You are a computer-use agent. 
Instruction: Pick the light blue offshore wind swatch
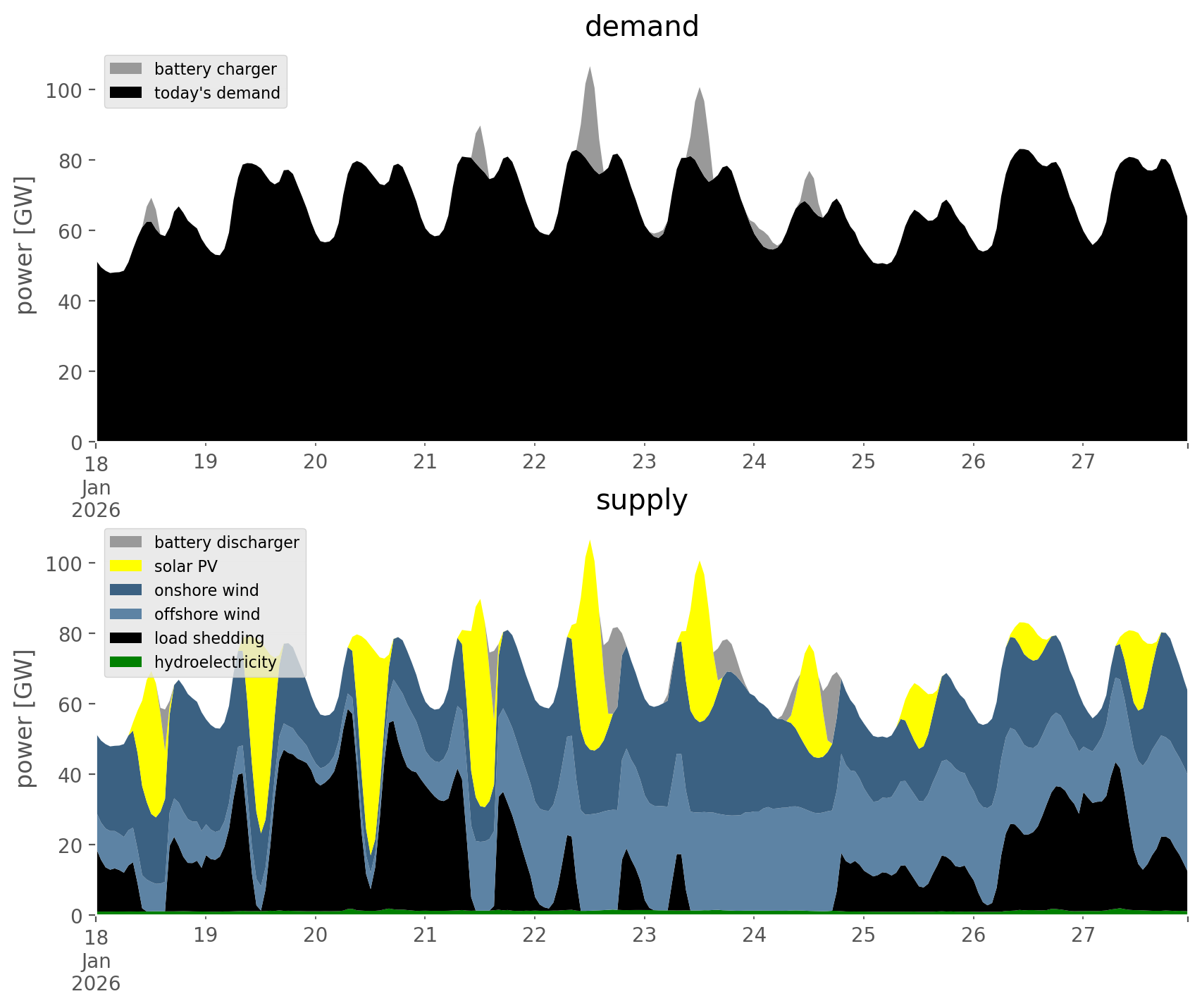[125, 614]
